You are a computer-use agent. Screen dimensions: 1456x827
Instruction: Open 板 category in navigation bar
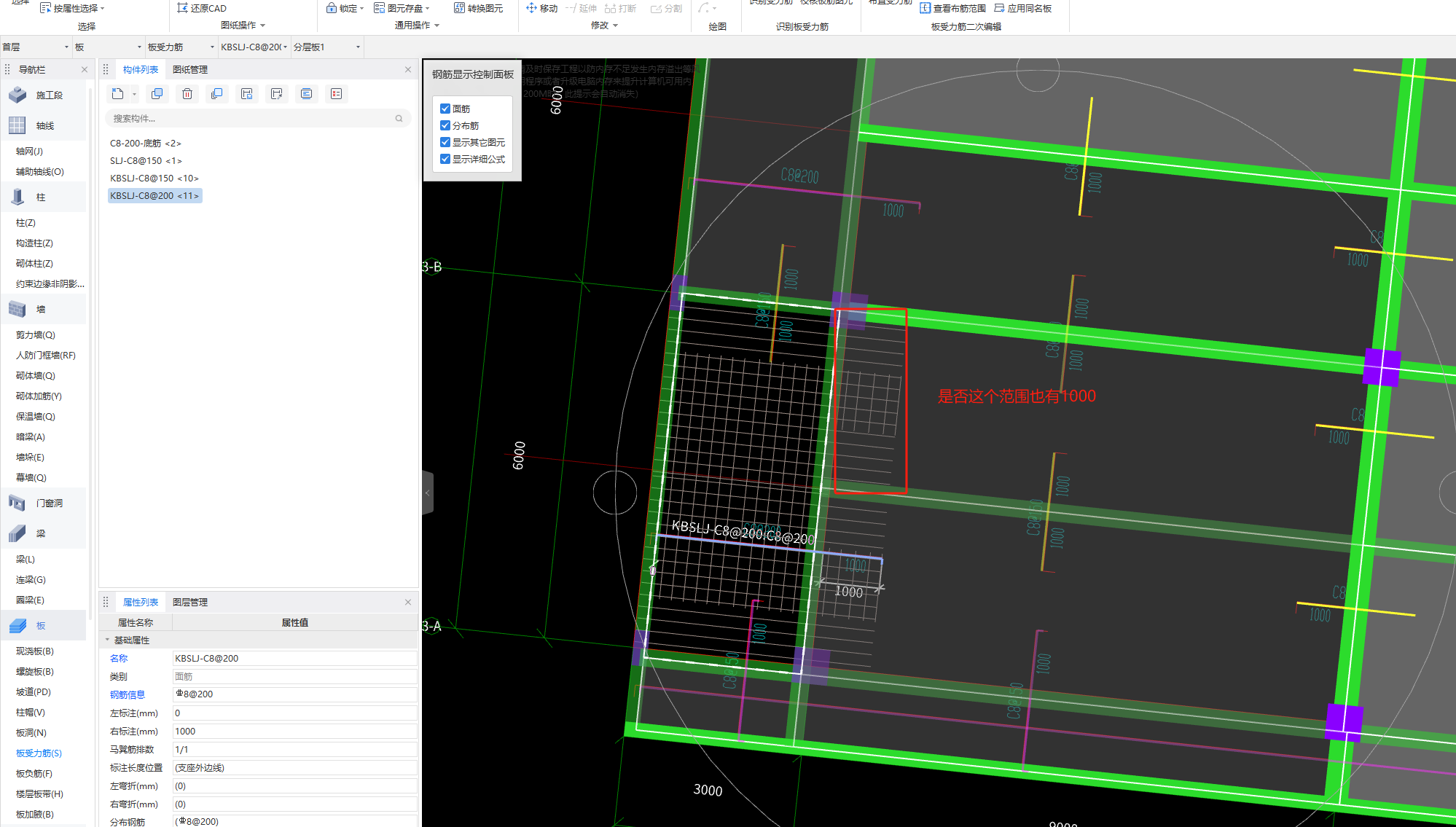click(x=44, y=625)
